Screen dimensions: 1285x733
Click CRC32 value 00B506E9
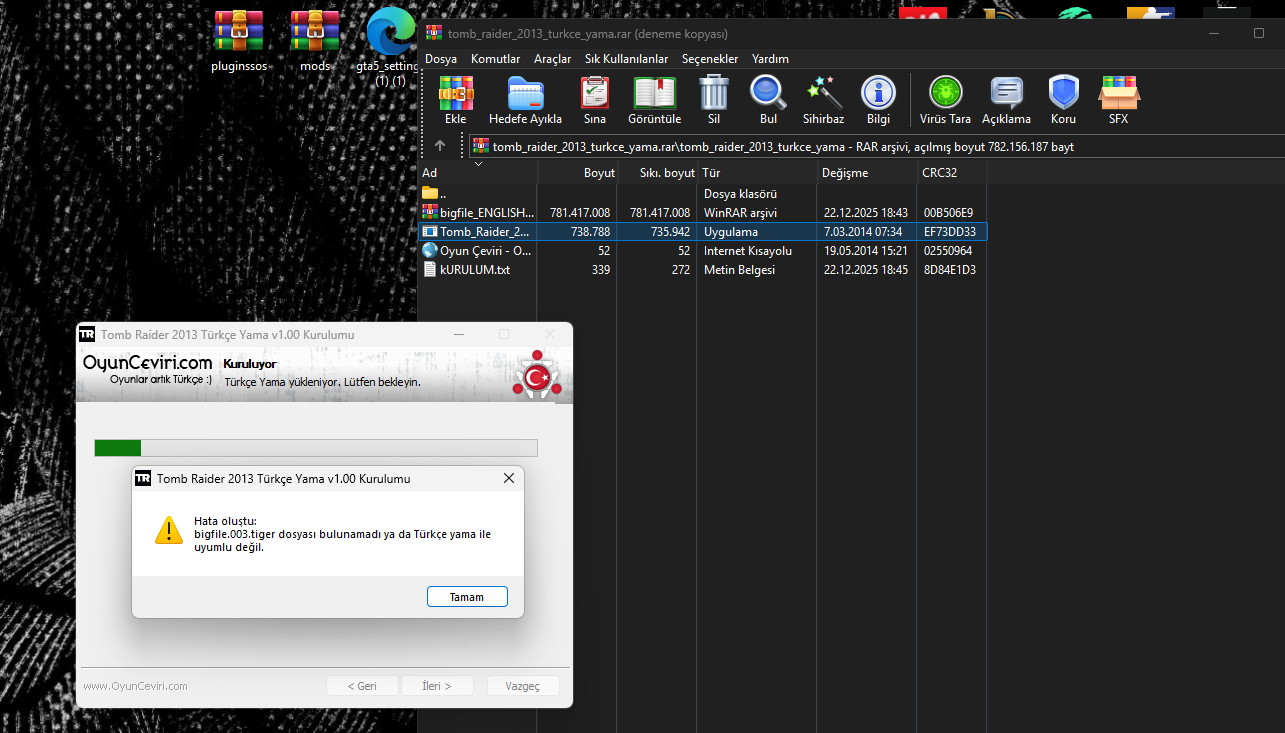pyautogui.click(x=948, y=213)
